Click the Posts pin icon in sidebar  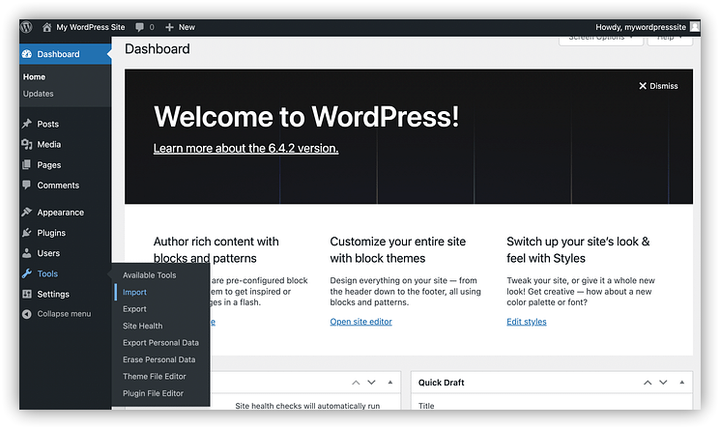(x=27, y=124)
